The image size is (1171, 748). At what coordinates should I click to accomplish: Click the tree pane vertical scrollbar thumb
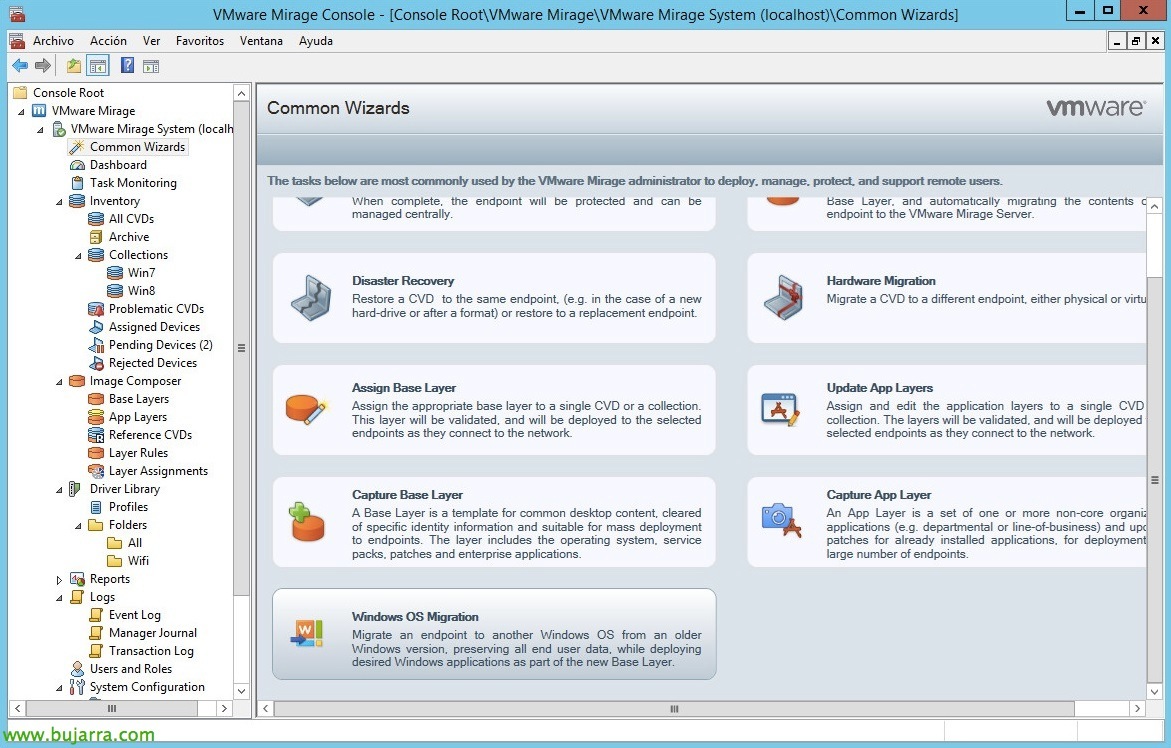pyautogui.click(x=241, y=348)
